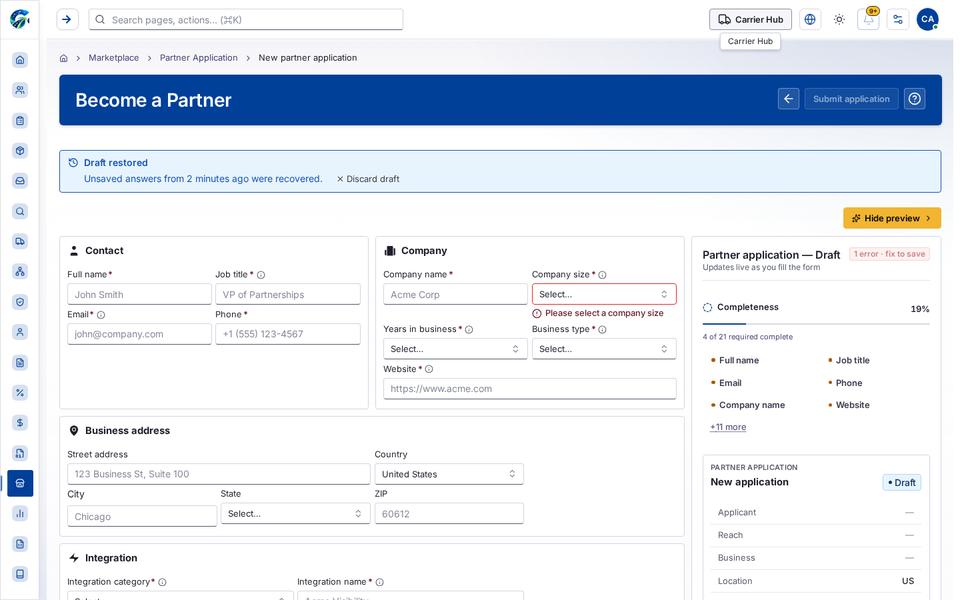Click the Website URL input field
Screen dimensions: 960x600
coord(530,389)
